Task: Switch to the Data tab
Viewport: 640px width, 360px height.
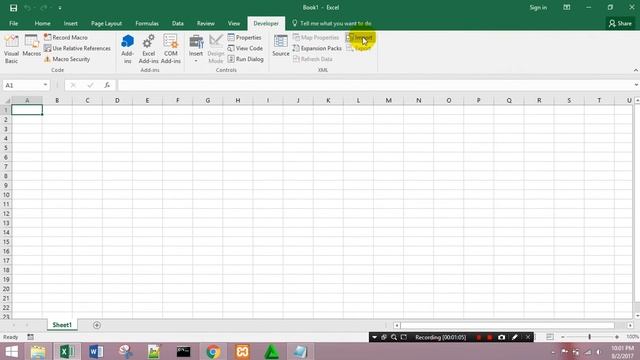Action: 178,23
